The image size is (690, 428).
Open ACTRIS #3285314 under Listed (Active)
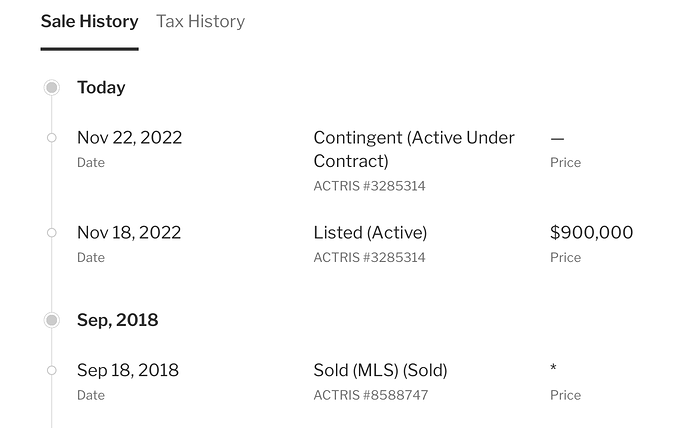[x=369, y=257]
